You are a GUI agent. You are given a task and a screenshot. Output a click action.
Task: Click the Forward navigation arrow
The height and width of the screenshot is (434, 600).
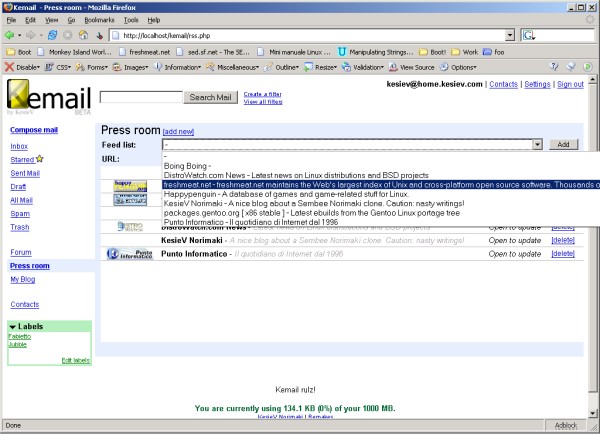(31, 36)
